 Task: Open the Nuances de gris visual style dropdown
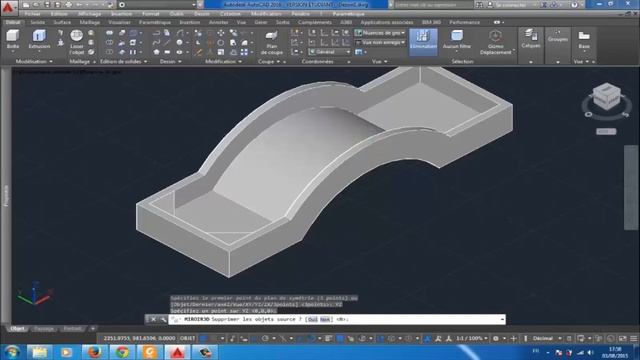click(380, 33)
